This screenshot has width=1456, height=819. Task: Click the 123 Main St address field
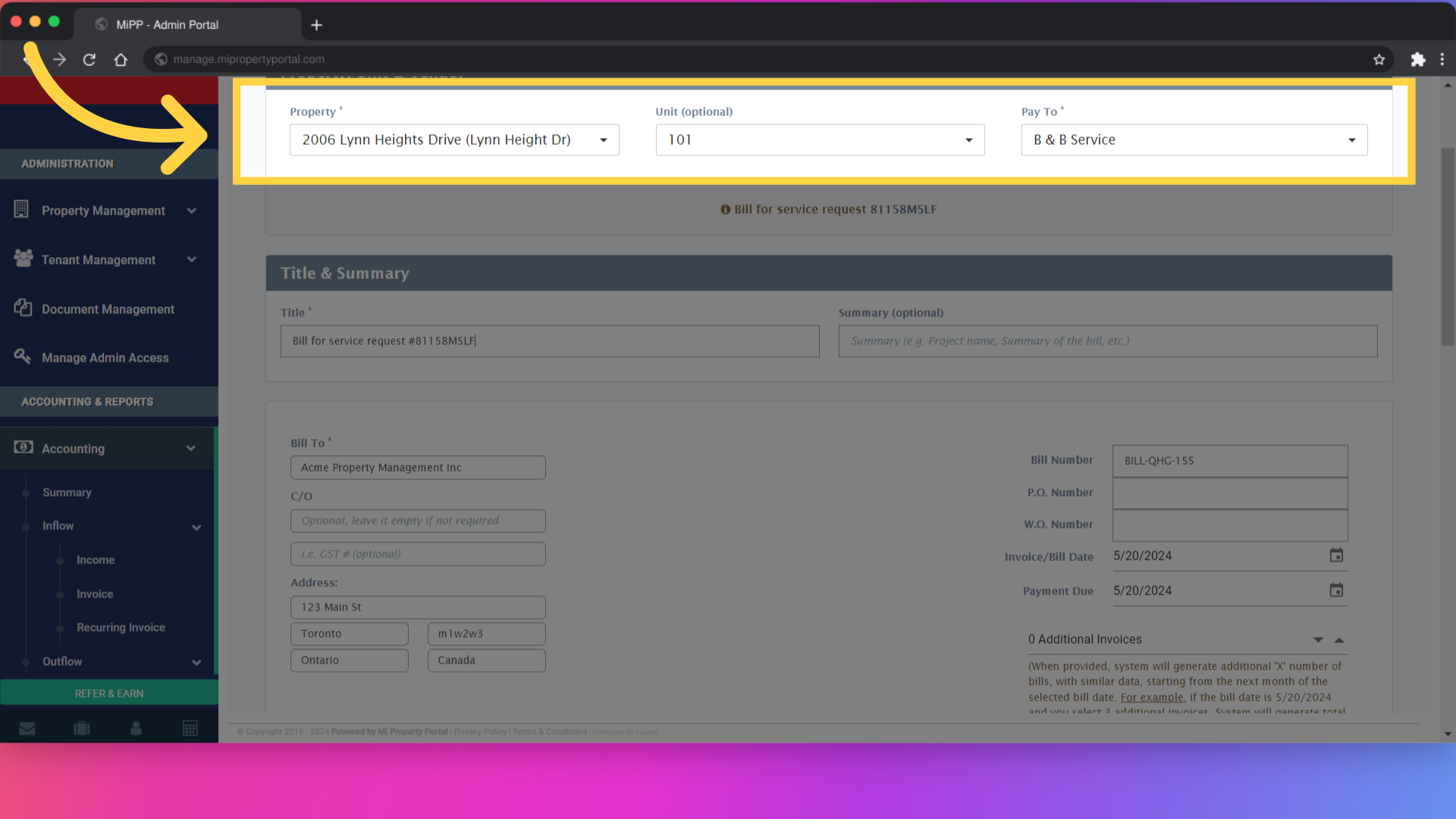click(x=418, y=607)
